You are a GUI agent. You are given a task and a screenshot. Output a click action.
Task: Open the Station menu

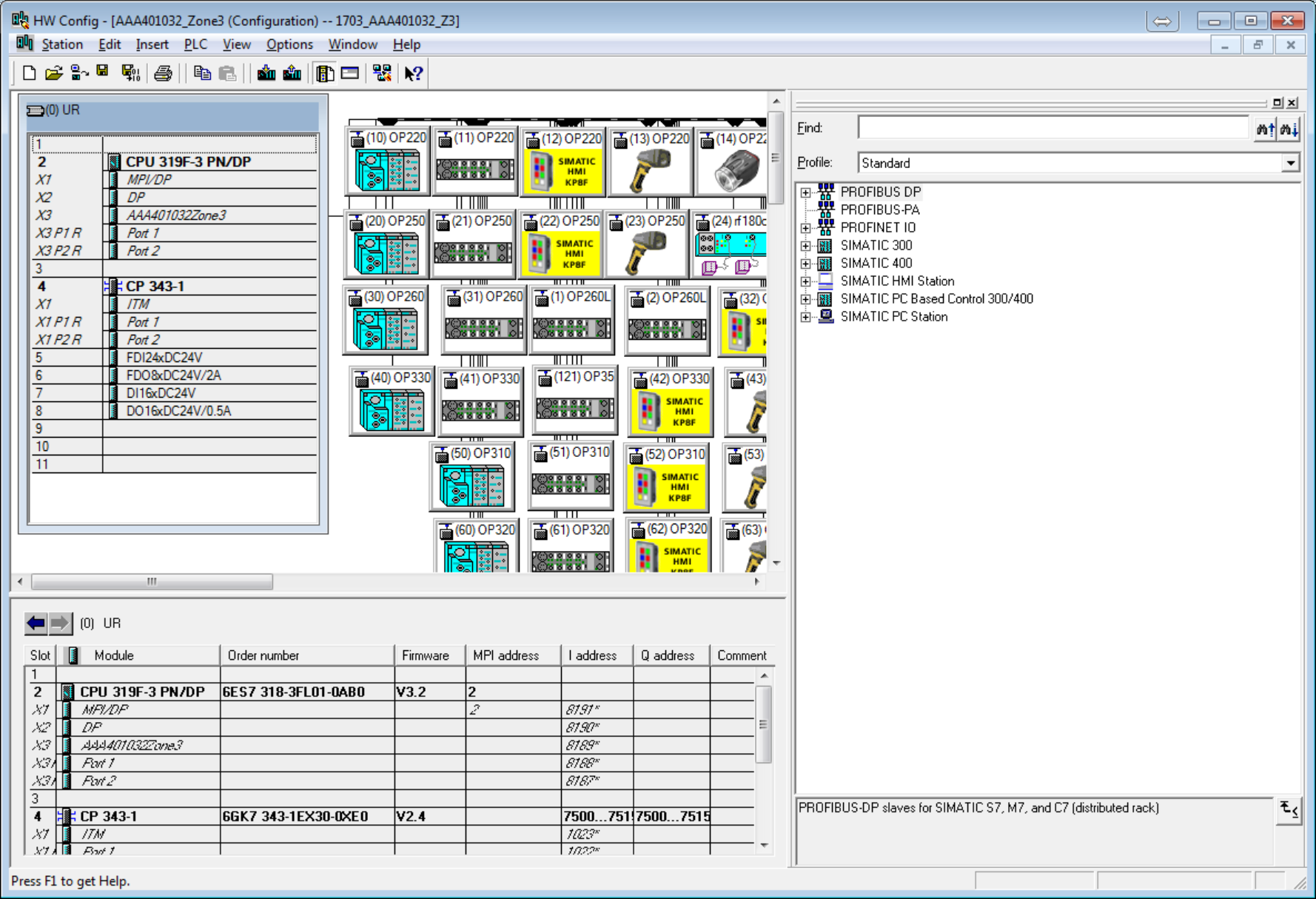(x=62, y=44)
